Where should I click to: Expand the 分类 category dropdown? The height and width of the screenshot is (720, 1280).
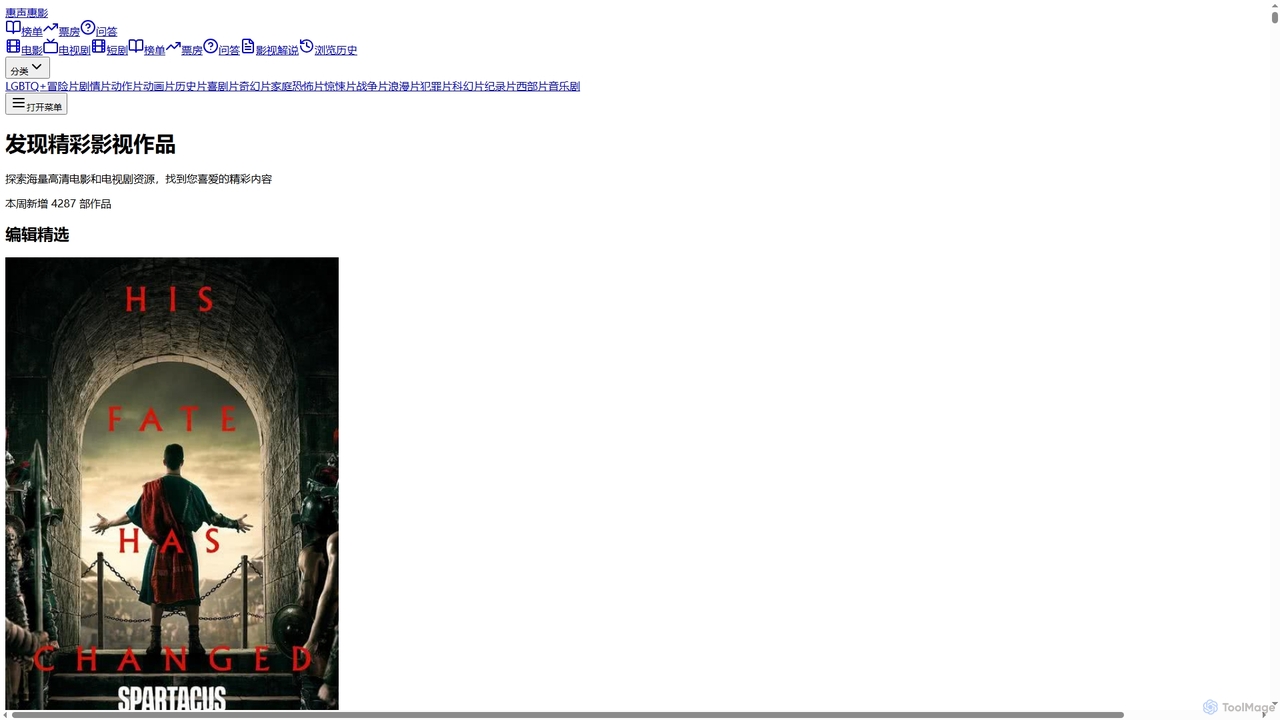click(27, 68)
